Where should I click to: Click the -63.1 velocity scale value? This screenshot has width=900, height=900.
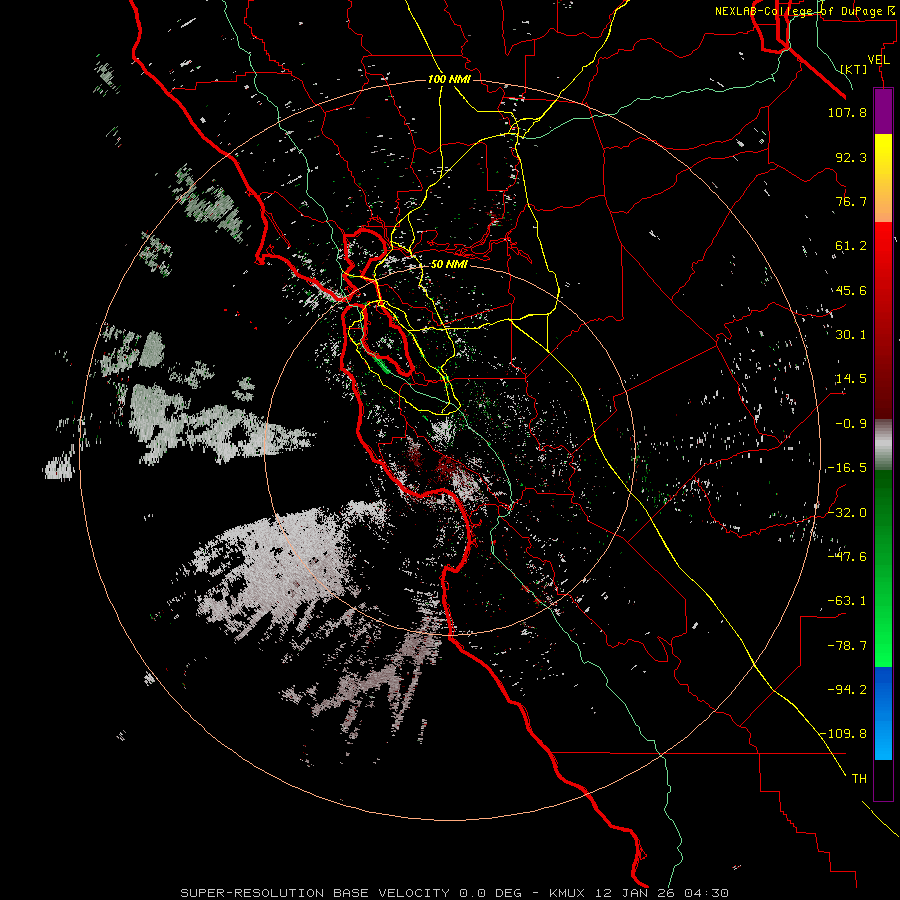[x=847, y=601]
